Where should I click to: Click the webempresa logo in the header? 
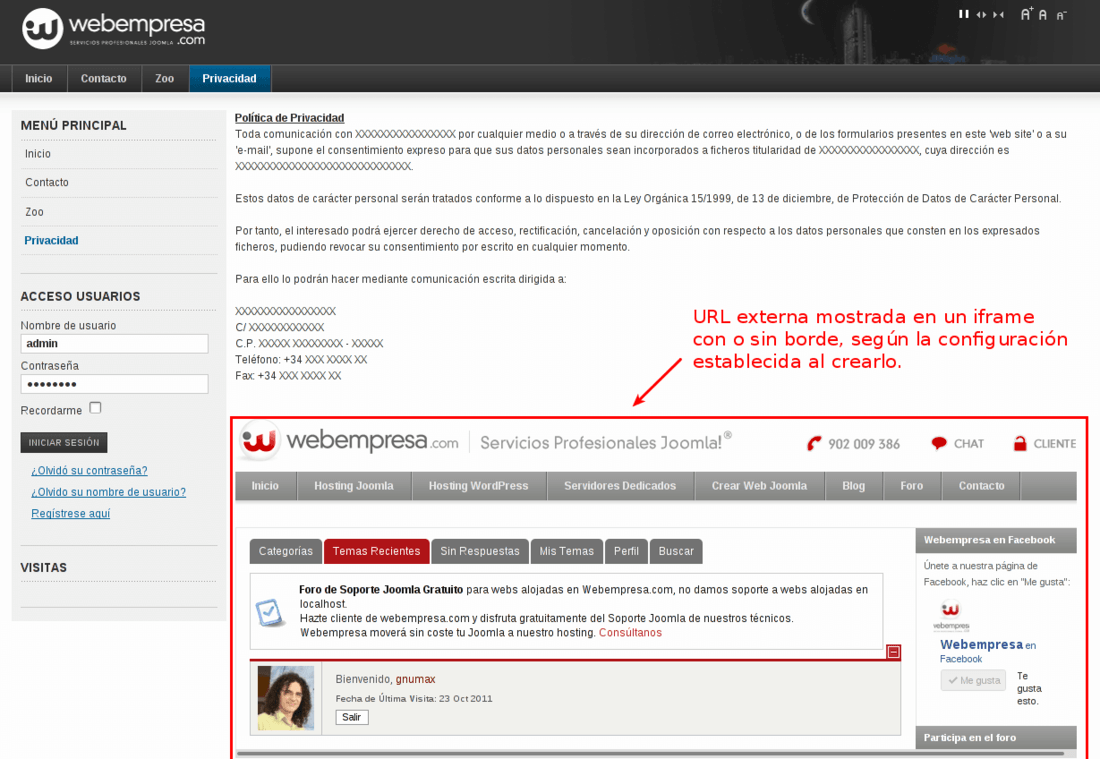tap(113, 29)
